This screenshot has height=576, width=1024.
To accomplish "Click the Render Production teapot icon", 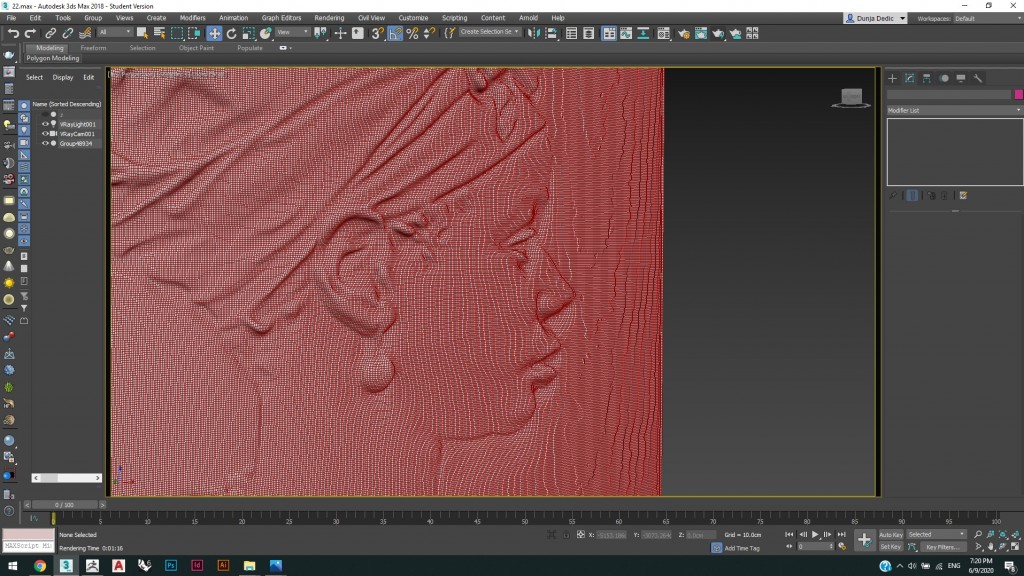I will pyautogui.click(x=718, y=33).
